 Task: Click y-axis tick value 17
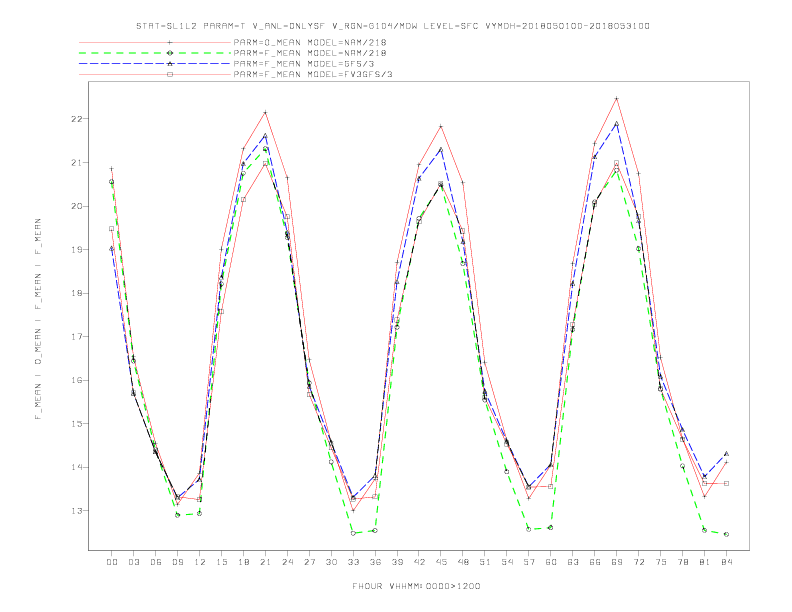pos(77,336)
